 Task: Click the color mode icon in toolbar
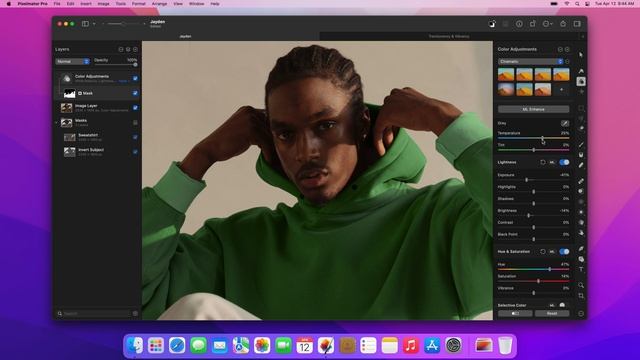pyautogui.click(x=492, y=24)
